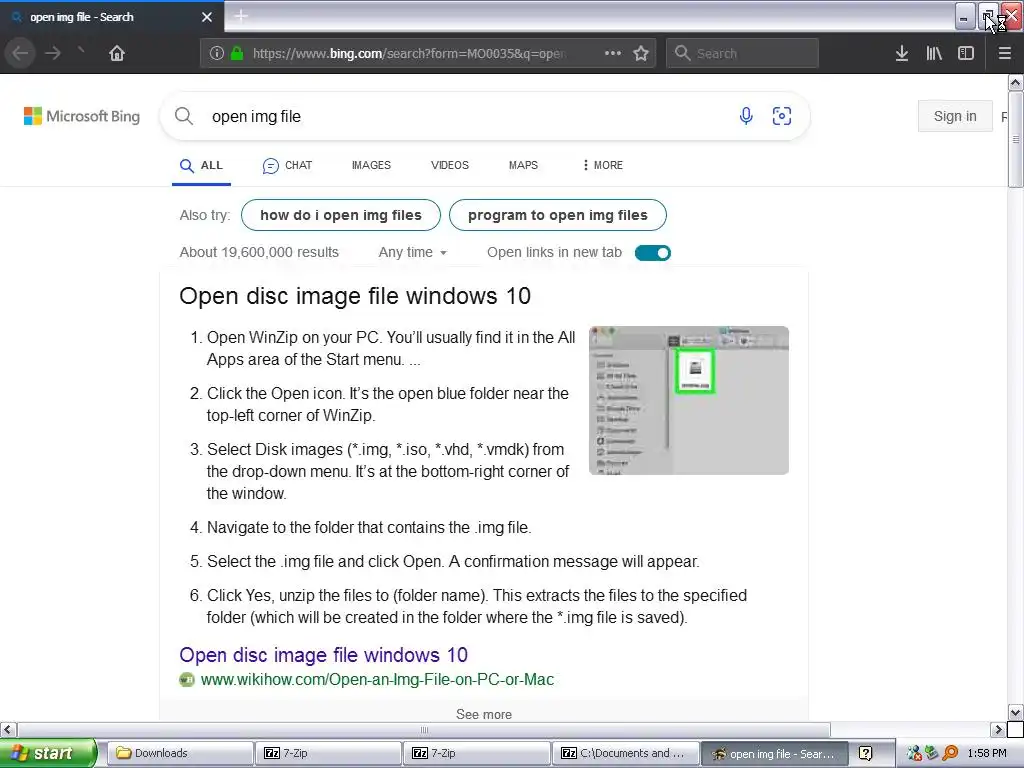The height and width of the screenshot is (768, 1024).
Task: Click the green padlock security icon
Action: click(237, 54)
